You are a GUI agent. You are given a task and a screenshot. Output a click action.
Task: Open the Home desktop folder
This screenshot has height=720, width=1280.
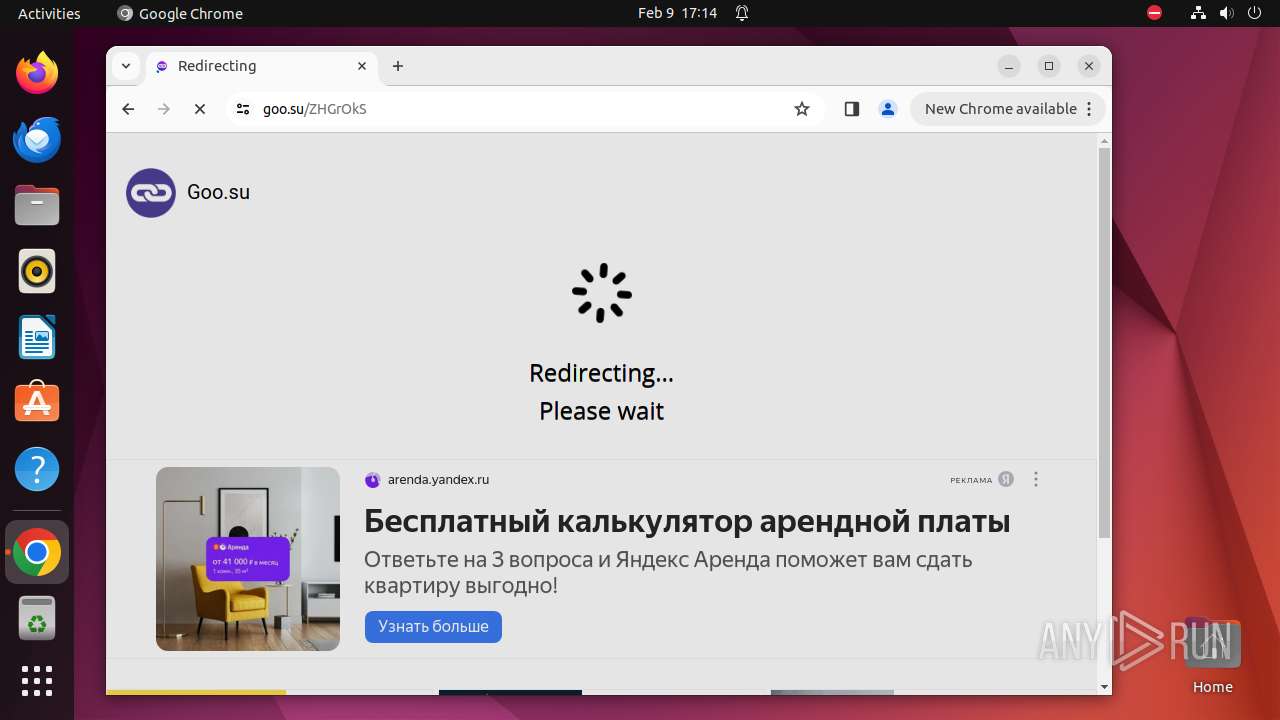1212,656
